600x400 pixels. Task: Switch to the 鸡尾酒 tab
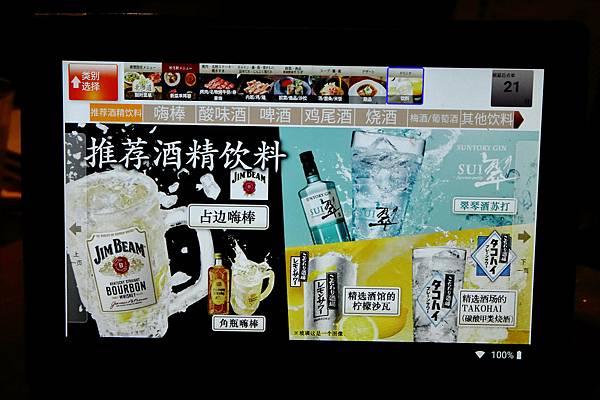coord(328,116)
